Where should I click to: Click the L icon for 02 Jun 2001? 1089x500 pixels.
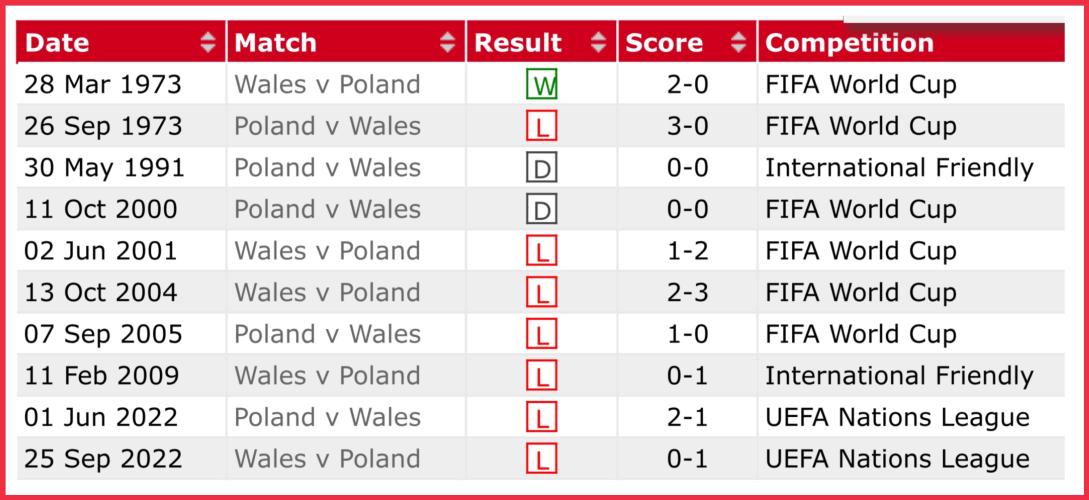pyautogui.click(x=541, y=251)
